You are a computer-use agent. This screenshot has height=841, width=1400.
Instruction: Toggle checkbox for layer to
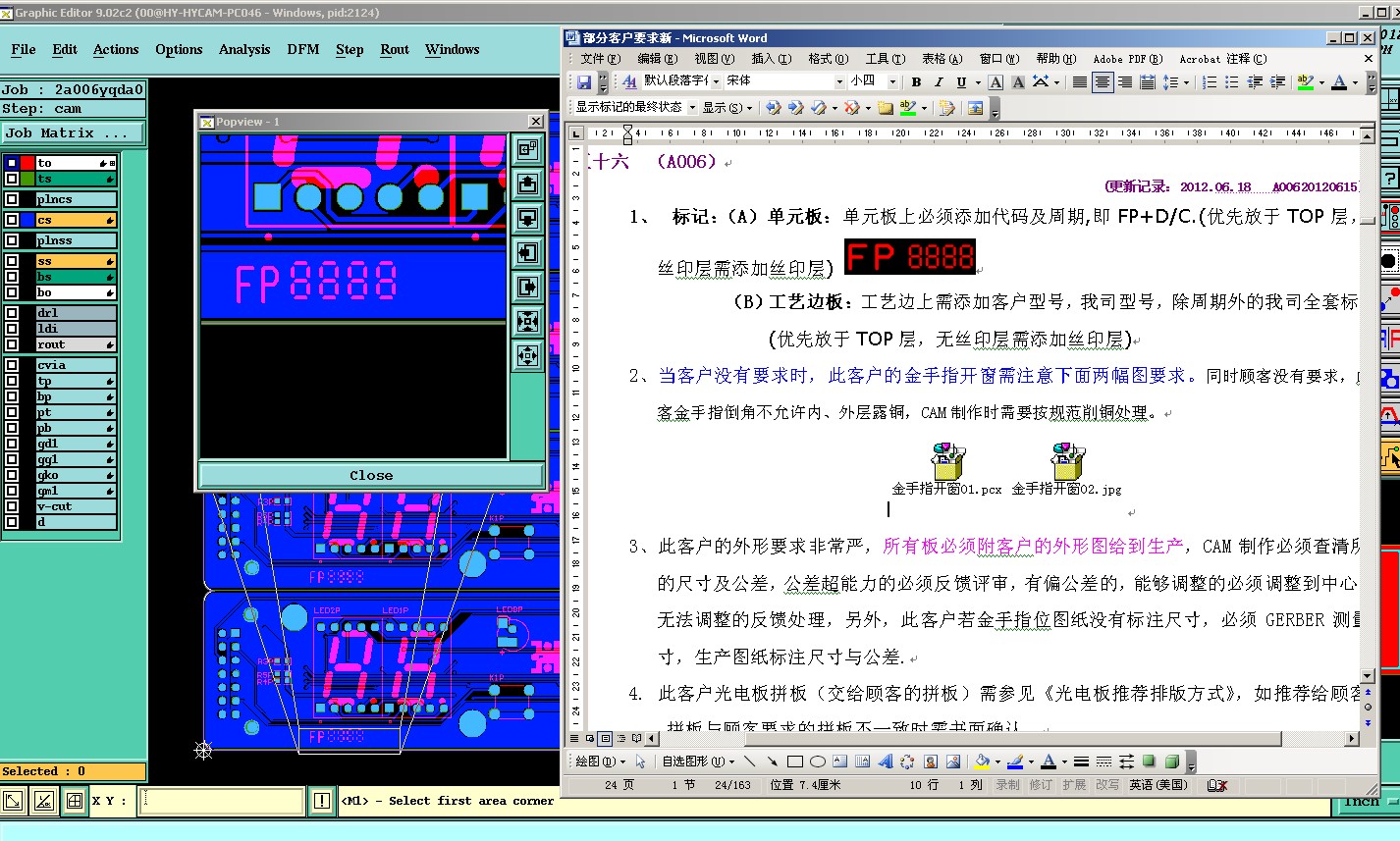12,163
